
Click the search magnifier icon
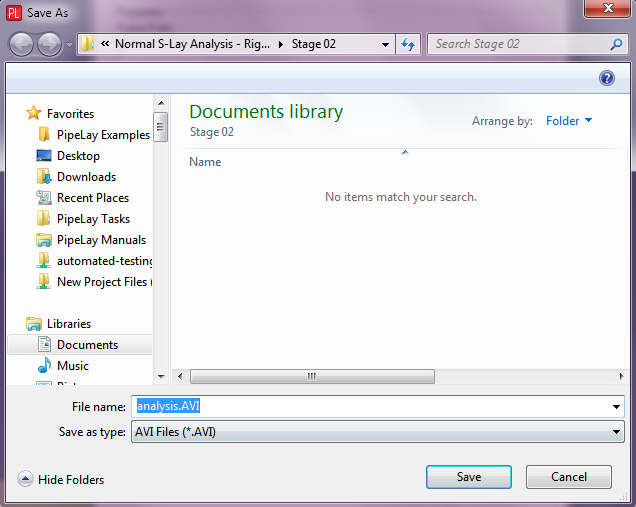[x=616, y=45]
